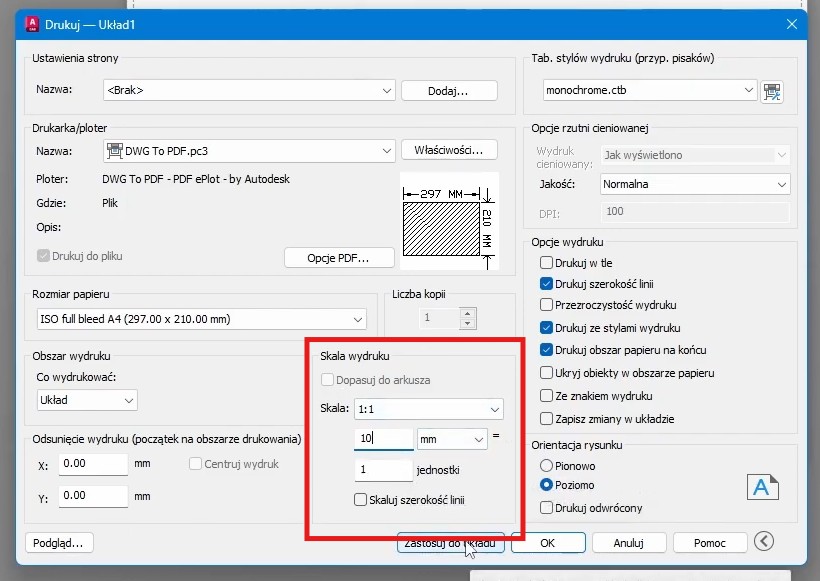
Task: Click Zastosuj do układu button
Action: point(450,543)
